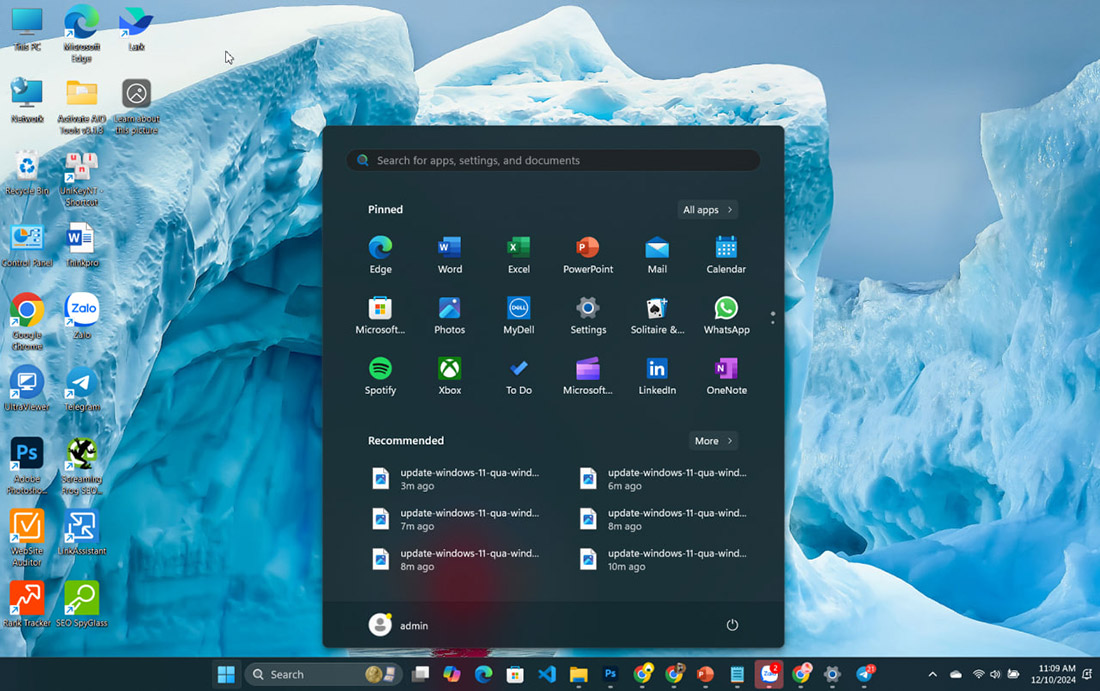Viewport: 1100px width, 691px height.
Task: Click the Start menu search field
Action: (552, 160)
